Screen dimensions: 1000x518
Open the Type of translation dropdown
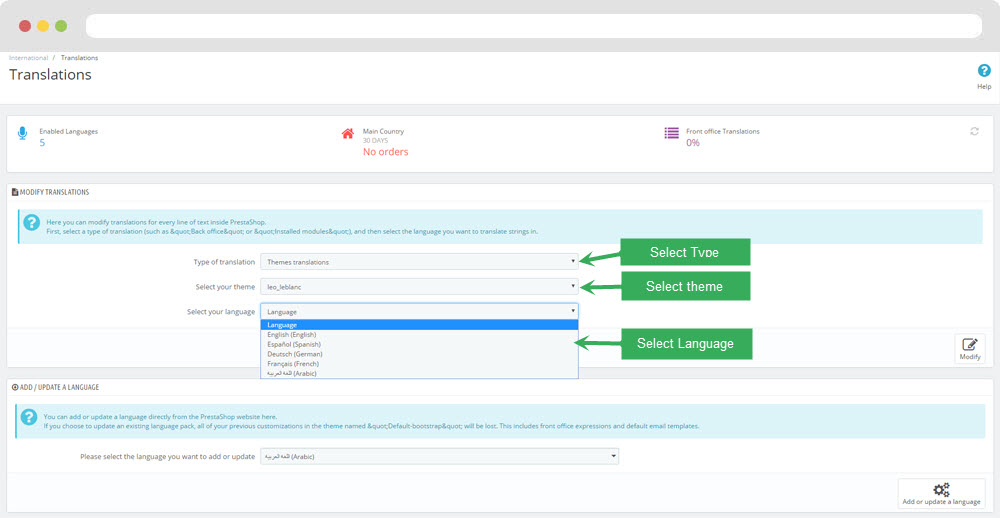[419, 262]
